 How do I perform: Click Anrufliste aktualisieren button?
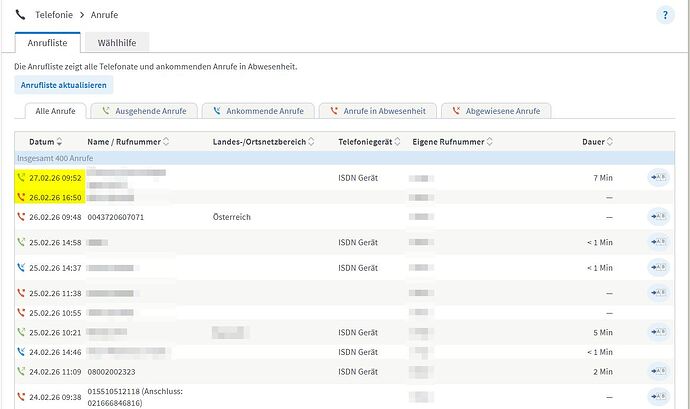point(64,85)
